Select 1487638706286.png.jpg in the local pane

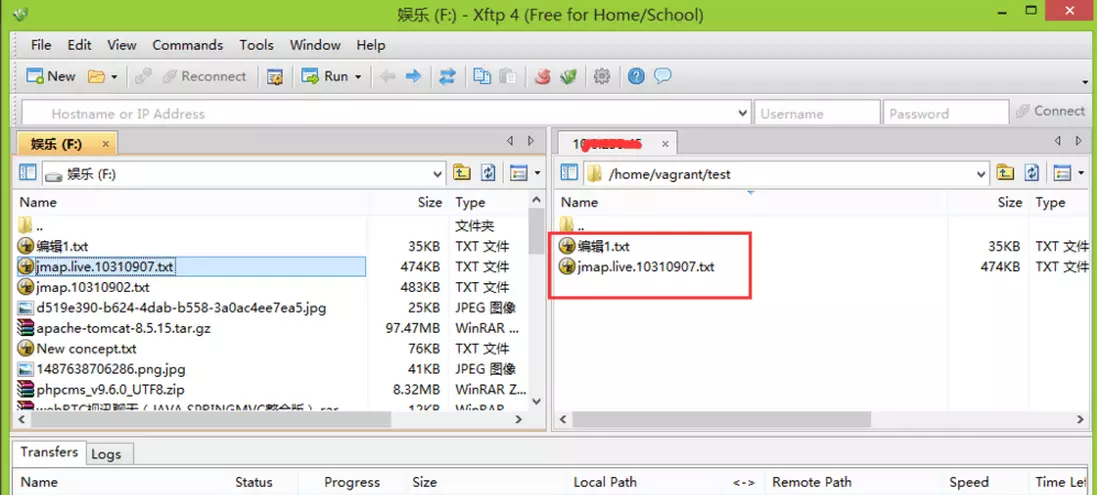[x=111, y=369]
